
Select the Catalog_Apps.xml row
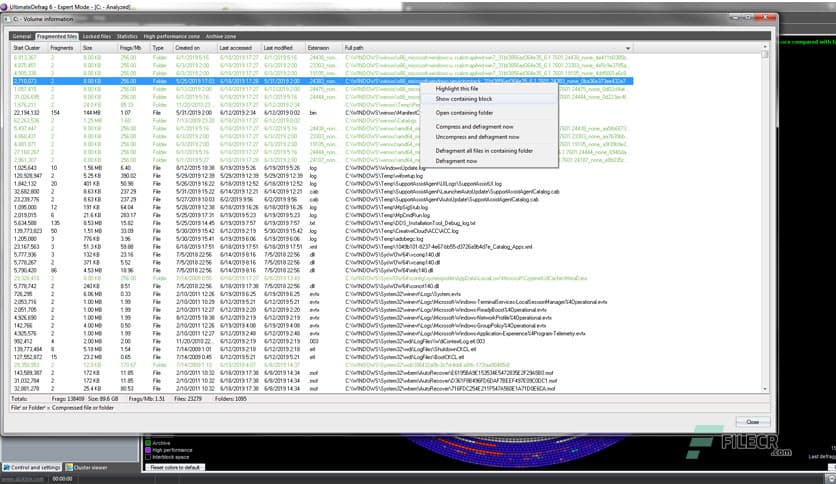323,247
